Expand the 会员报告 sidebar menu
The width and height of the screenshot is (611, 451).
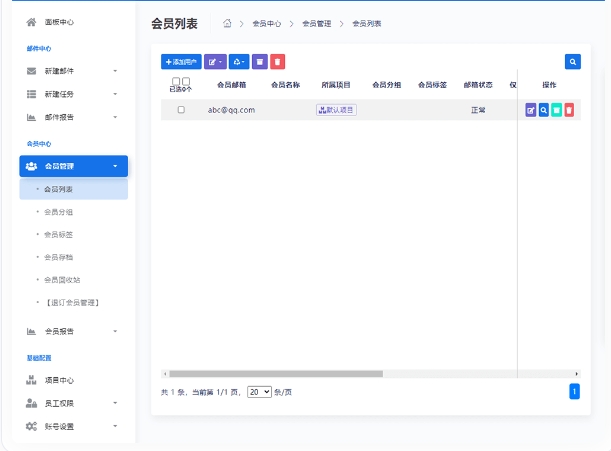[x=74, y=331]
